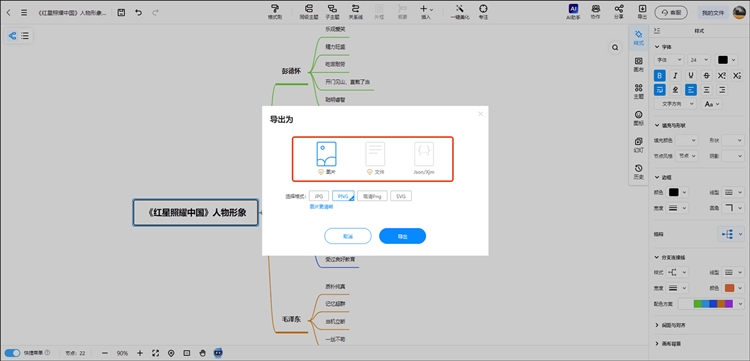Open the hamburger main menu
750x361 pixels.
24,12
